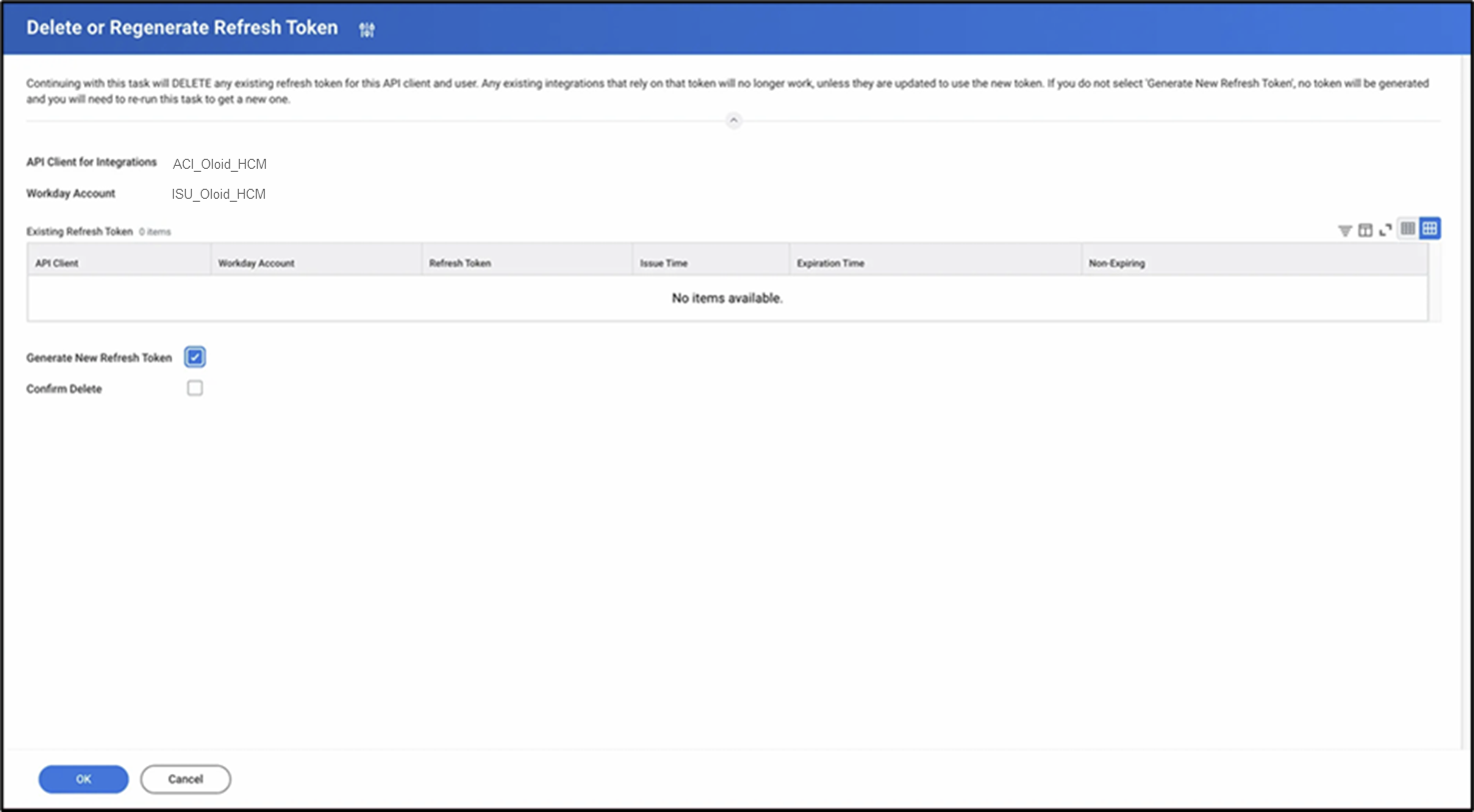Viewport: 1474px width, 812px height.
Task: Click the API Client for Integrations label
Action: pyautogui.click(x=92, y=162)
